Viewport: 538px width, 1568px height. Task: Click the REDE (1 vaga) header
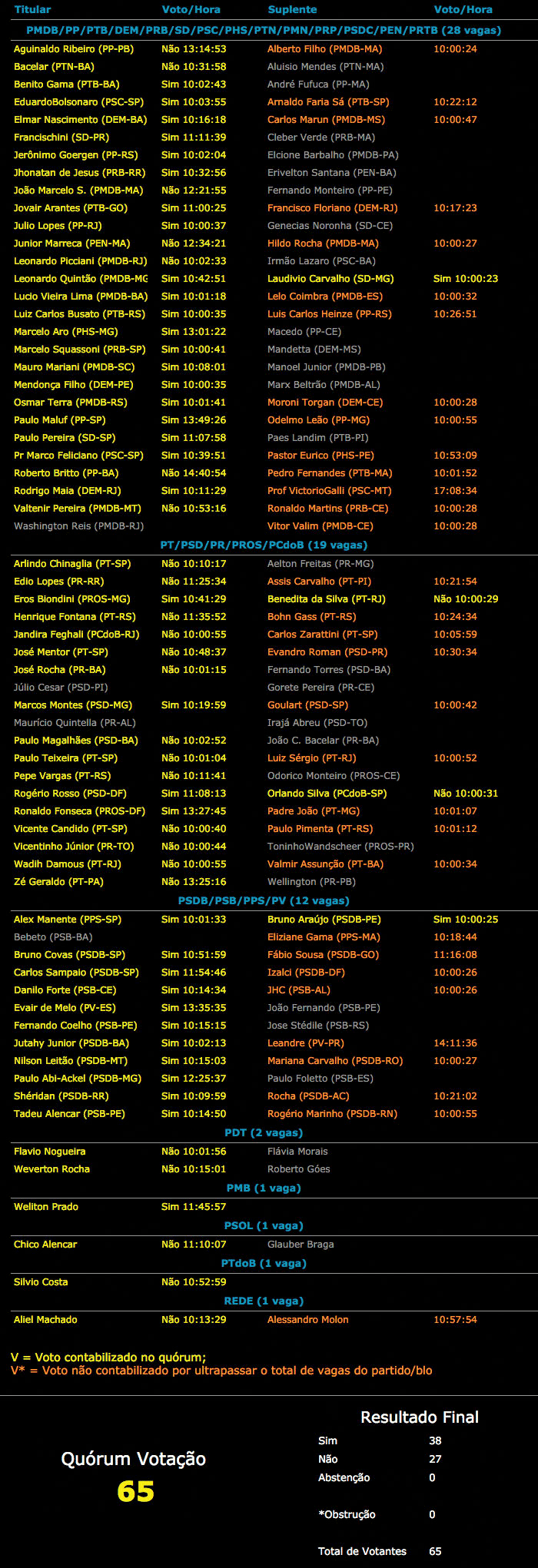264,1301
